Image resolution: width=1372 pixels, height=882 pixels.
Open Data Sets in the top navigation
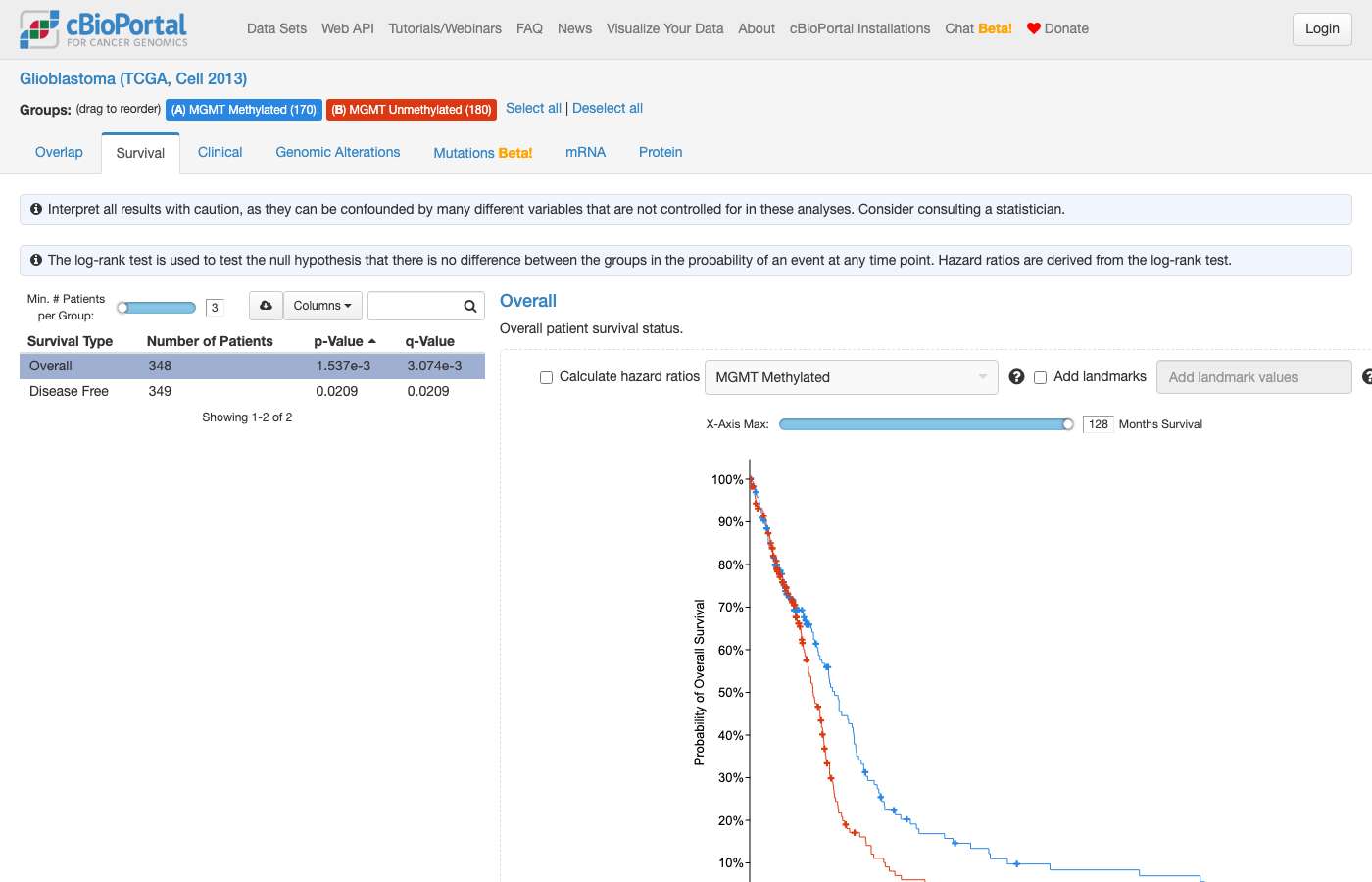277,28
